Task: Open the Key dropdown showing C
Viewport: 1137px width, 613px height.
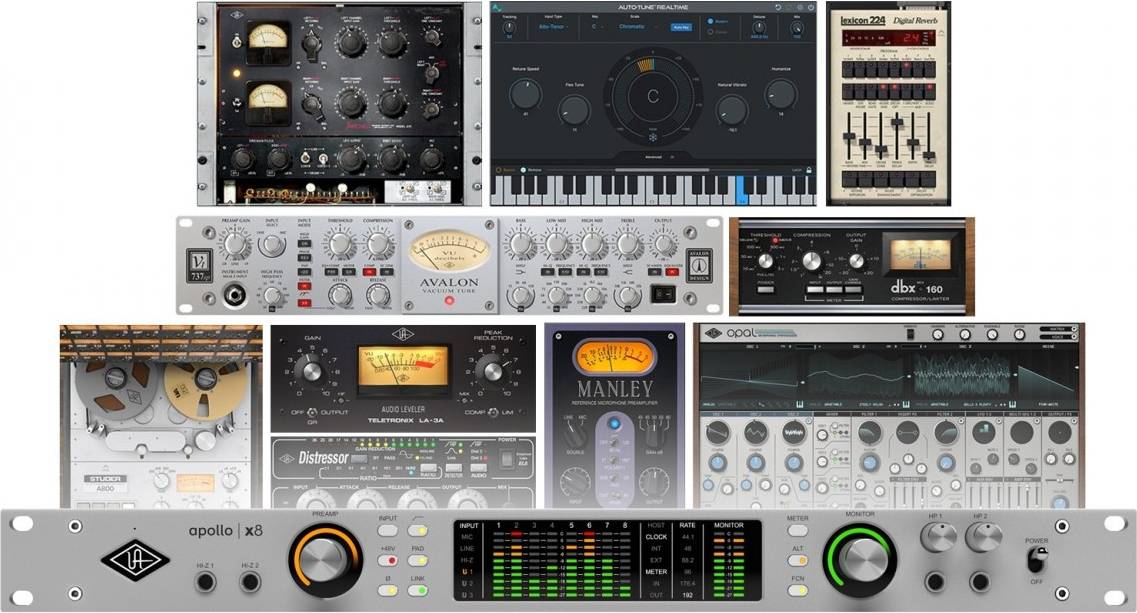Action: pos(600,27)
